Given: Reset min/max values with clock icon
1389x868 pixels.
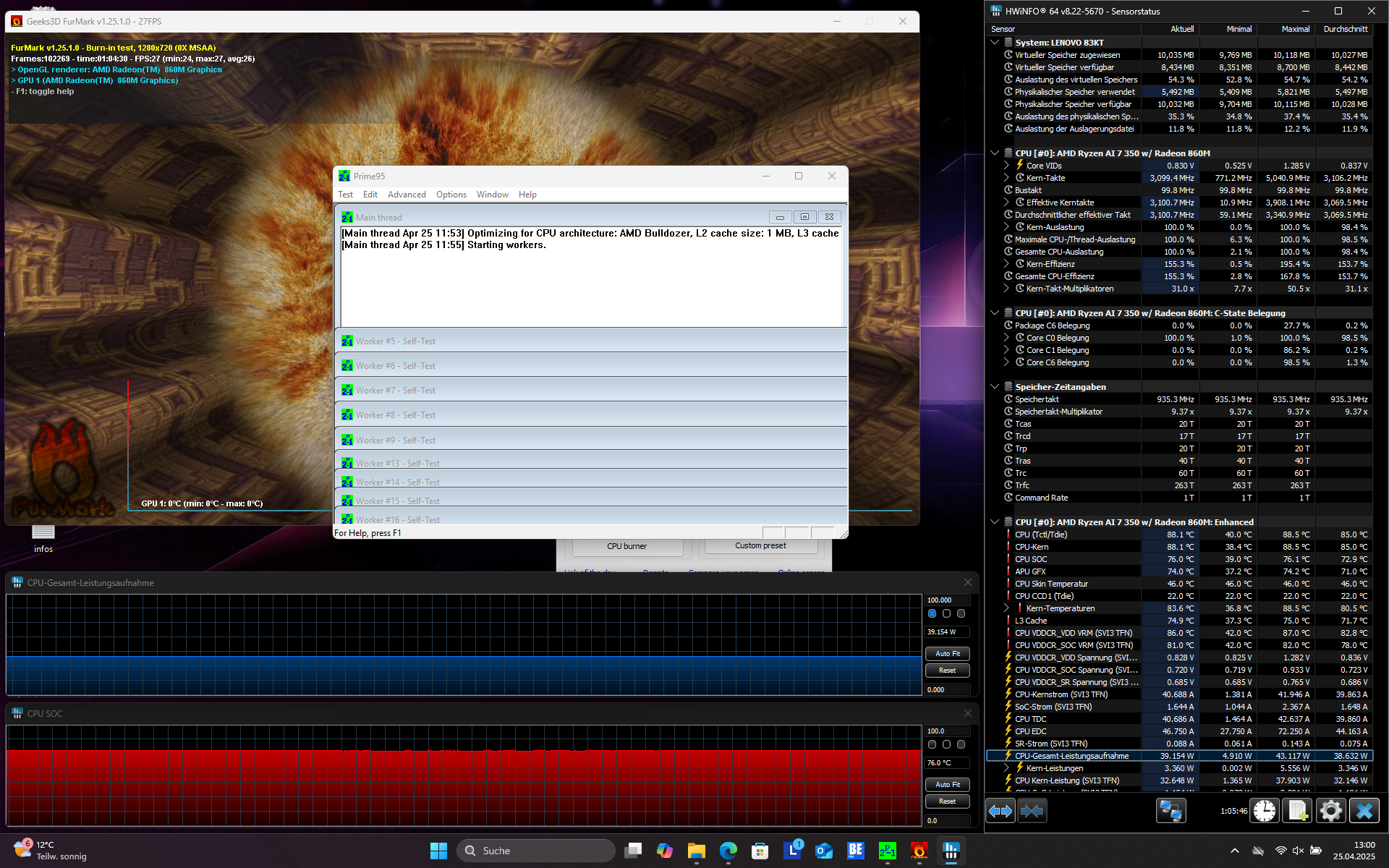Looking at the screenshot, I should coord(1265,811).
